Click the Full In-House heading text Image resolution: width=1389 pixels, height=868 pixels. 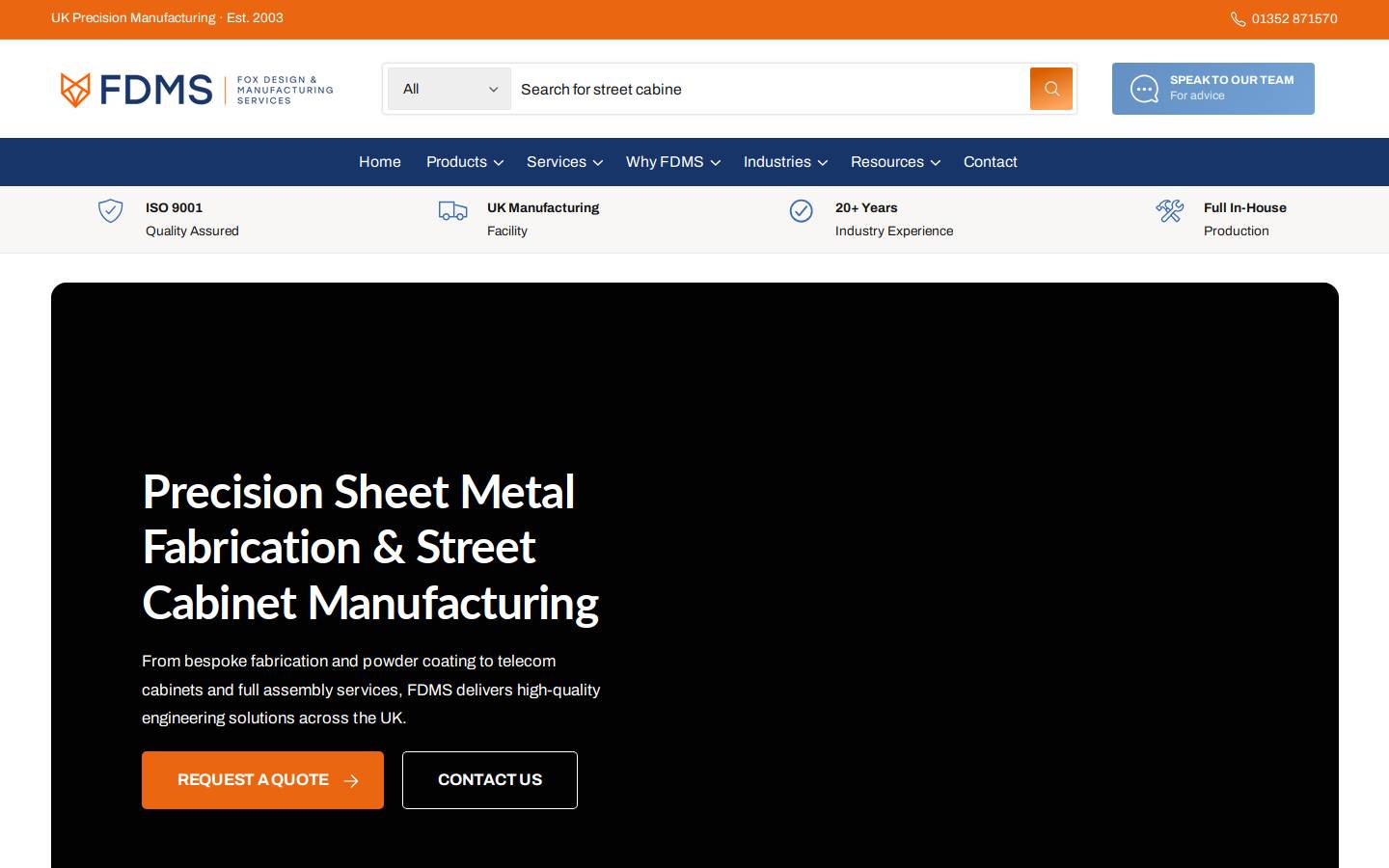pyautogui.click(x=1245, y=207)
